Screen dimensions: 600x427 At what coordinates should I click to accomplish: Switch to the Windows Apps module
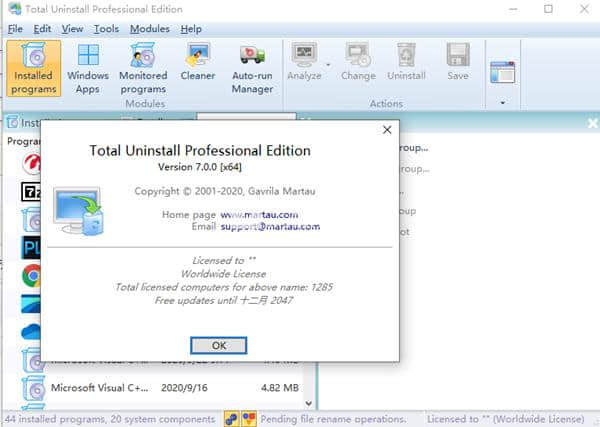pos(88,68)
